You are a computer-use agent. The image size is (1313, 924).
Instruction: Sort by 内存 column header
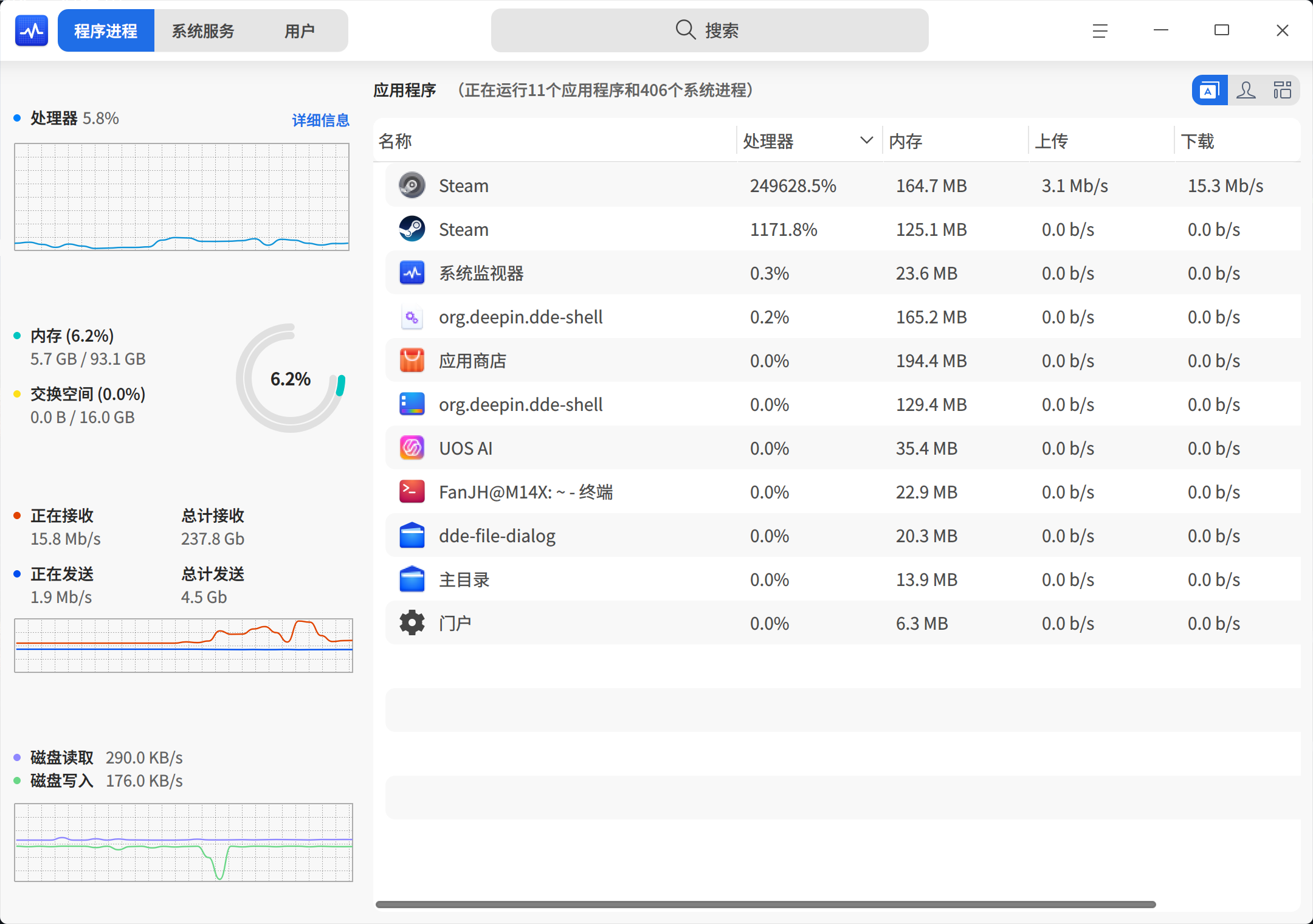(x=955, y=141)
